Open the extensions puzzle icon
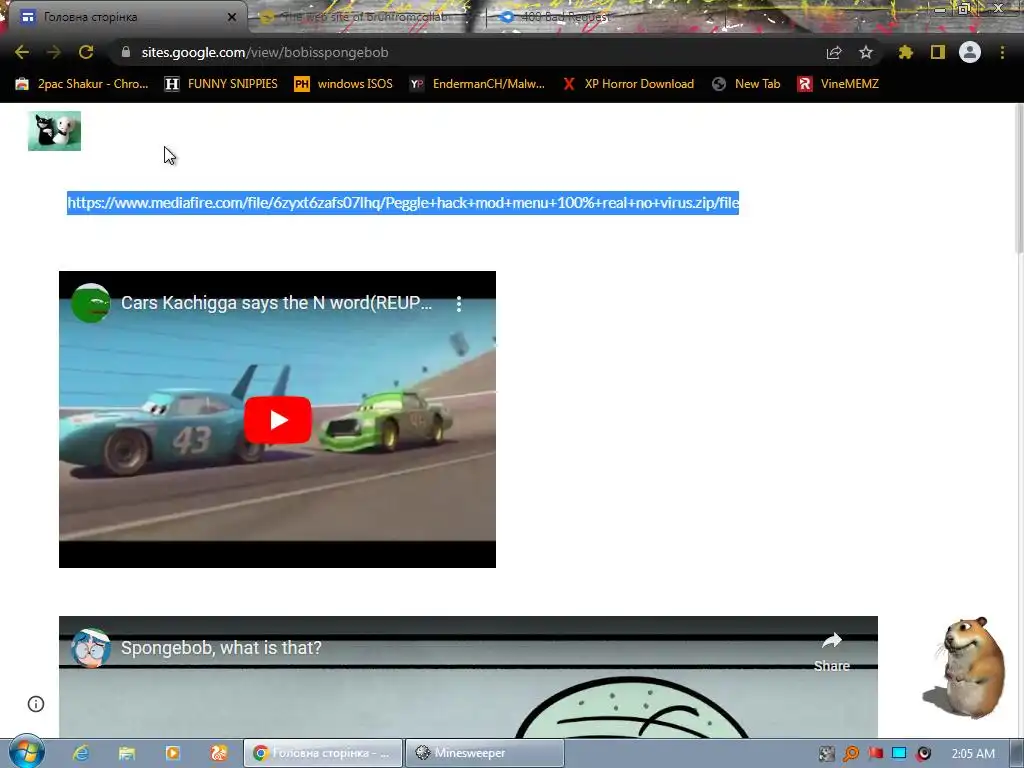Screen dimensions: 1024x768 (x=905, y=52)
